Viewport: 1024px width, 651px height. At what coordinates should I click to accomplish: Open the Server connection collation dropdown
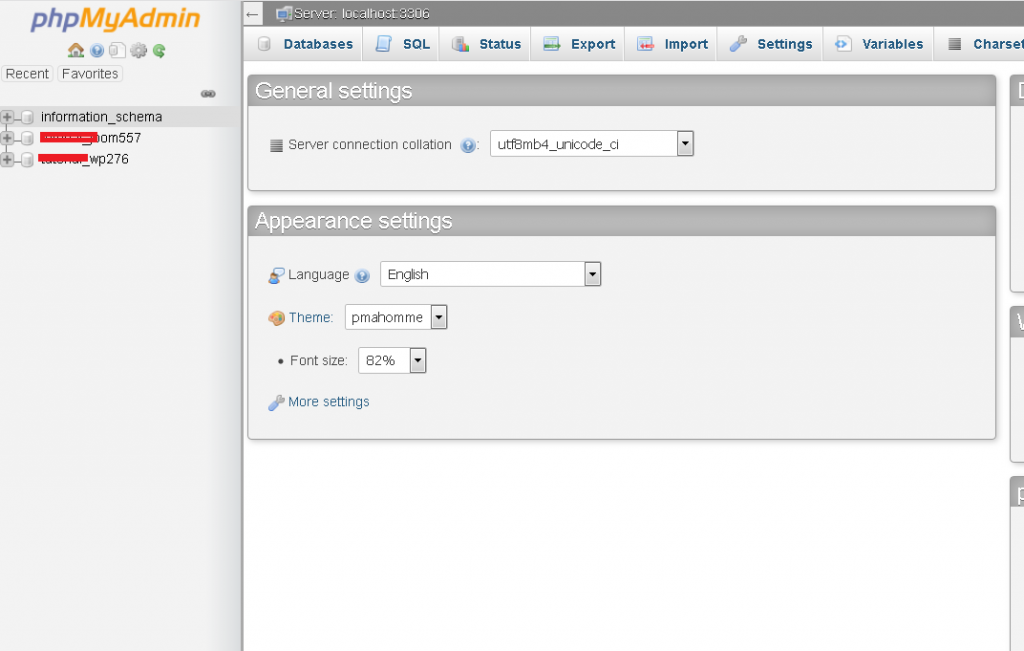pyautogui.click(x=592, y=144)
